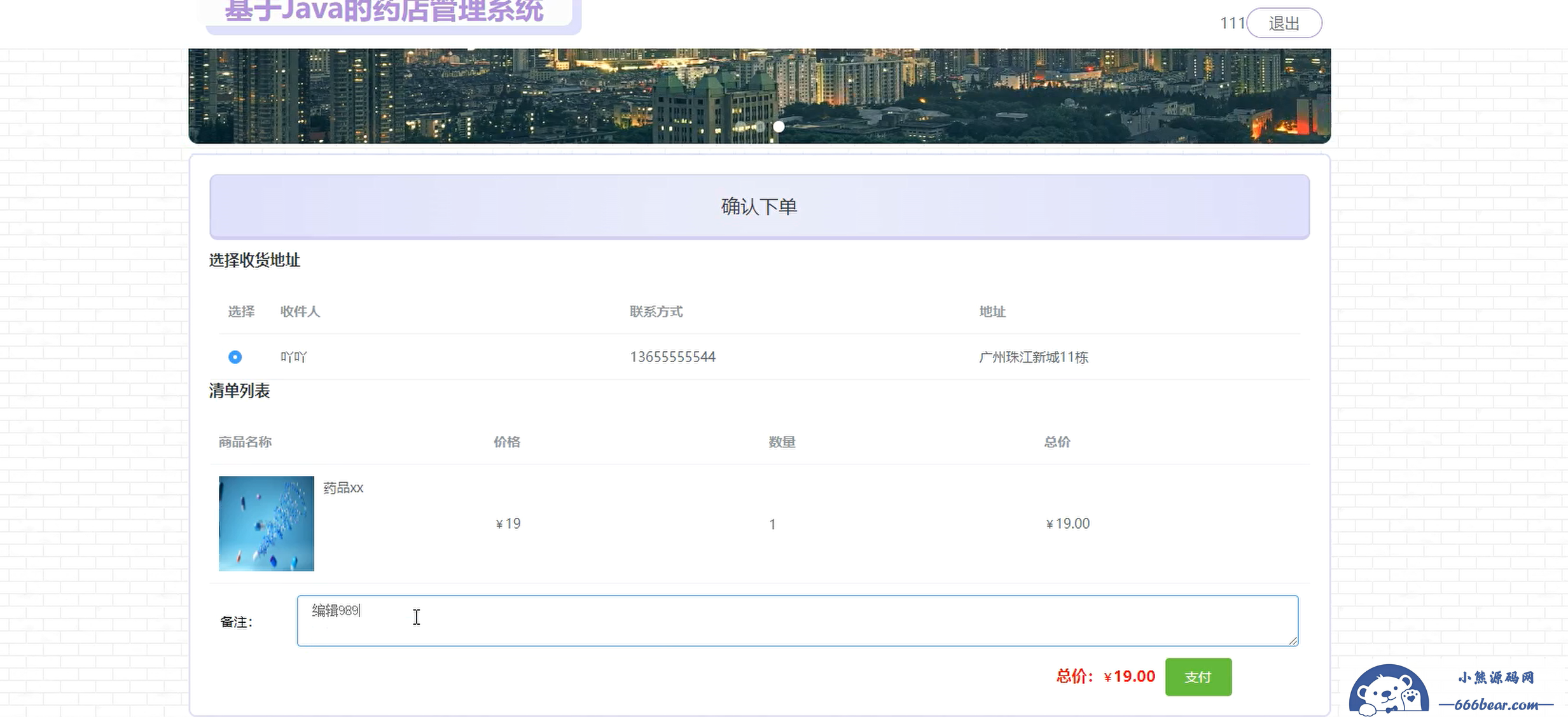Click the 退出 logout button

pos(1284,24)
